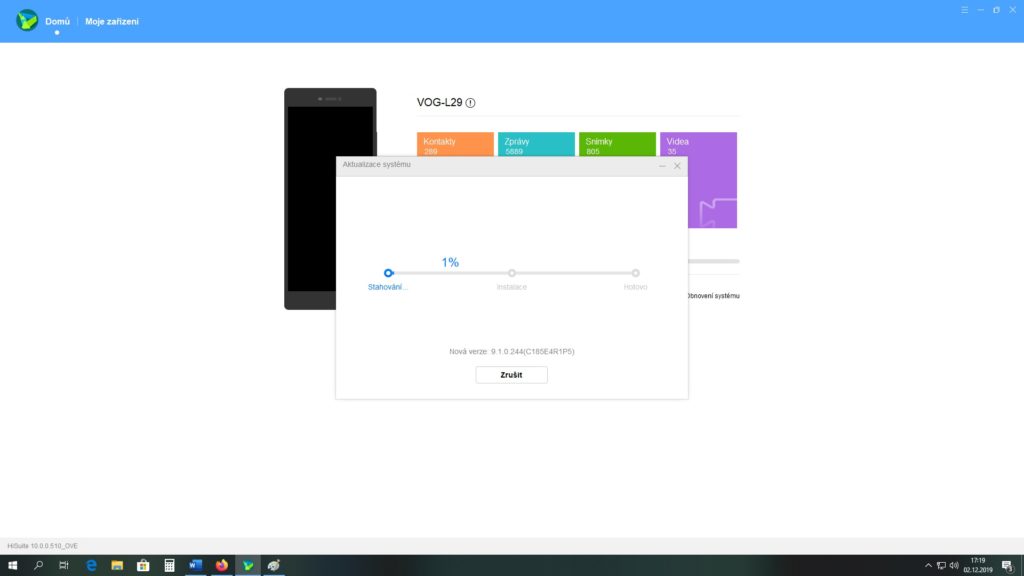Open Windows notification center

coord(1008,566)
